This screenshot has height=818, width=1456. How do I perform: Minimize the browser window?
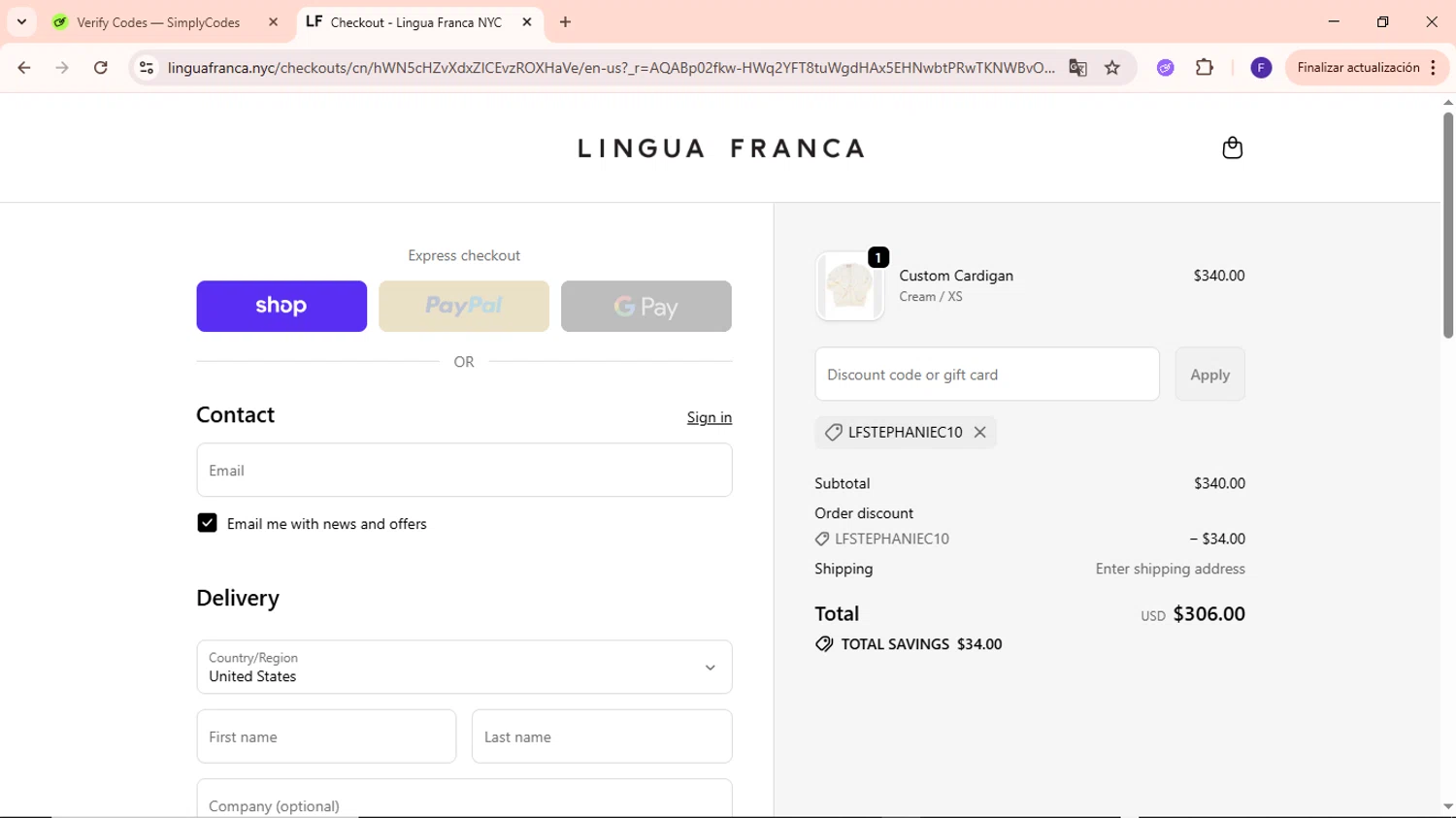coord(1334,21)
